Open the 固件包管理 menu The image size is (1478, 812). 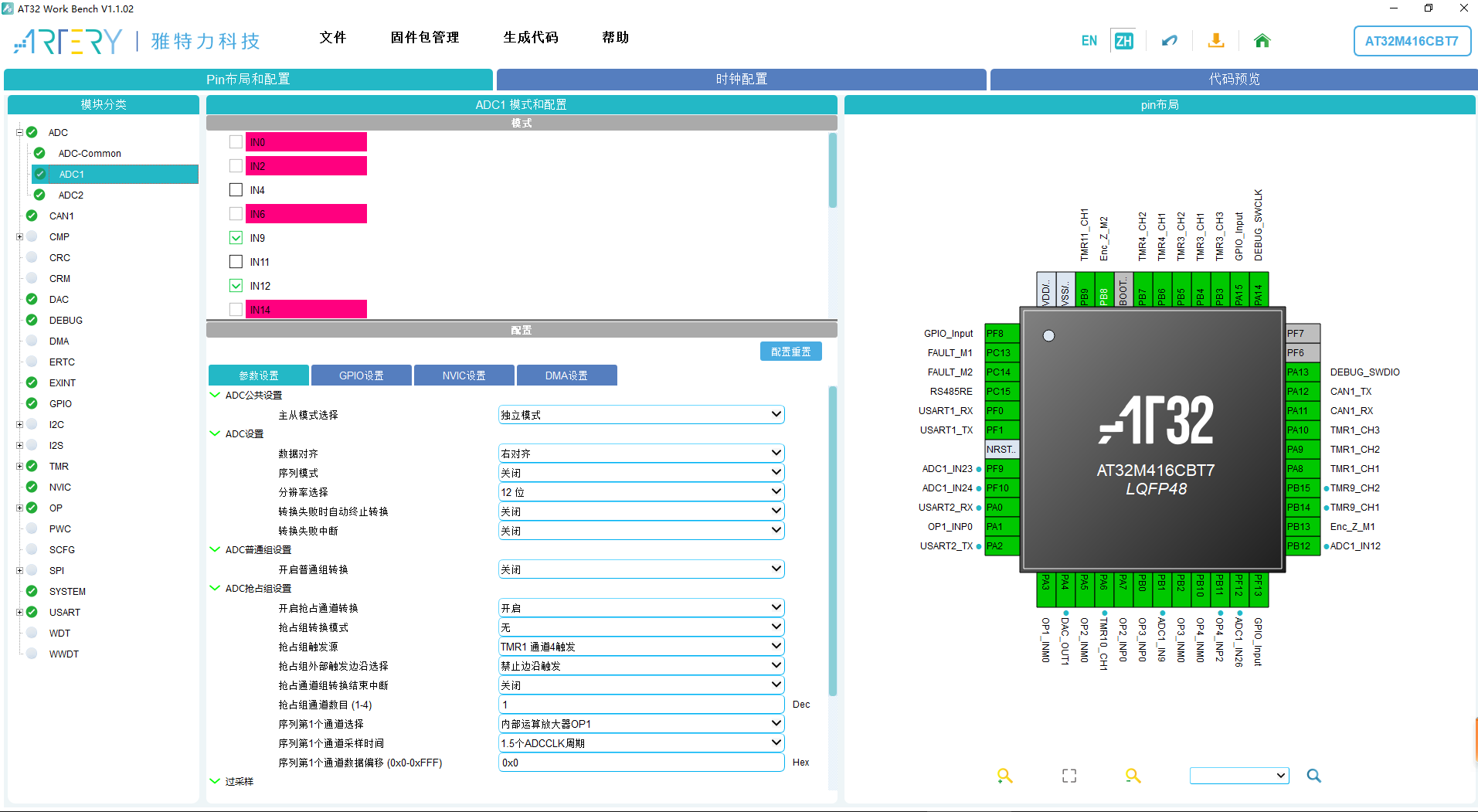425,37
